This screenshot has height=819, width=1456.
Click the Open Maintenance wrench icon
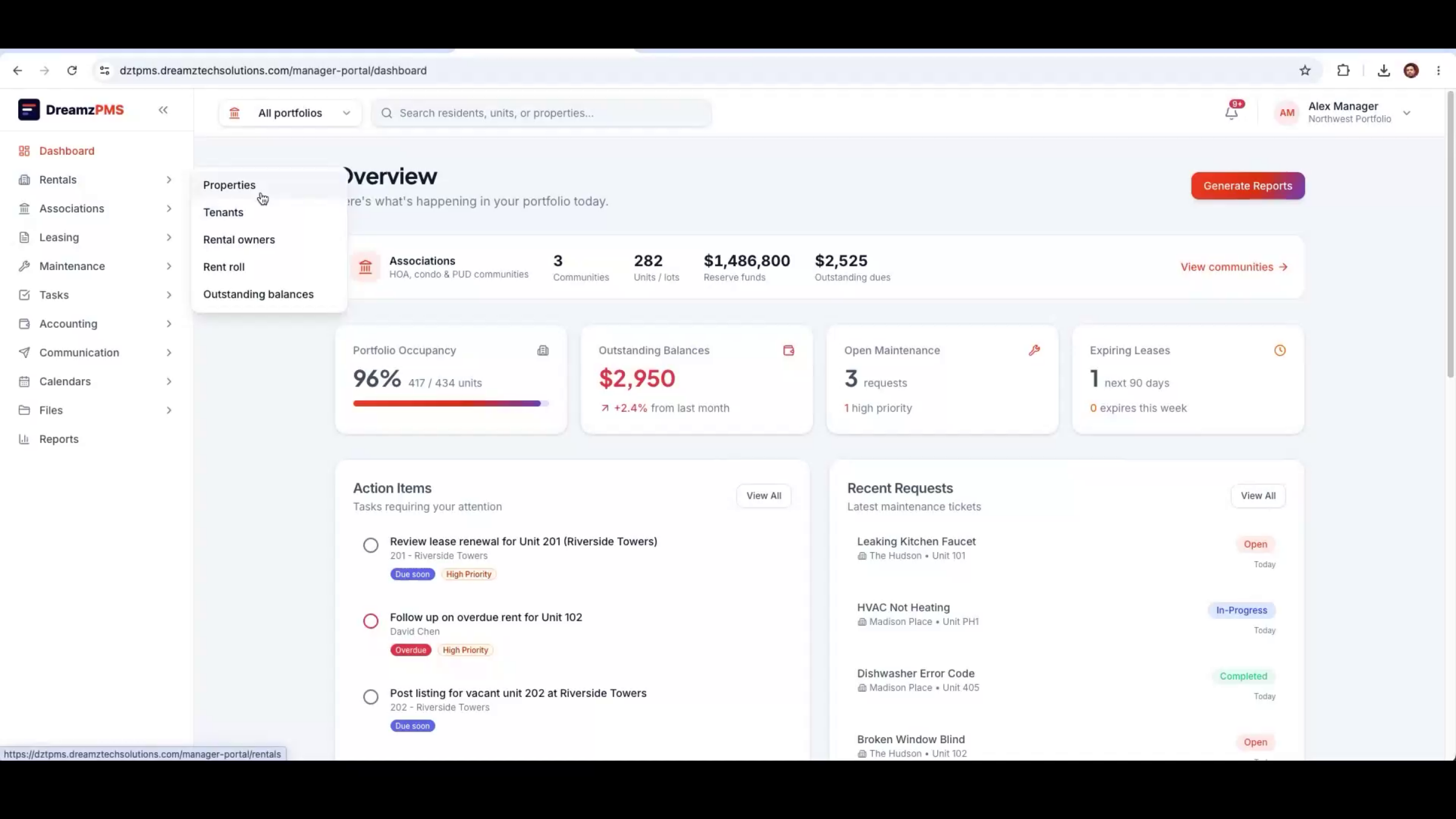1034,351
